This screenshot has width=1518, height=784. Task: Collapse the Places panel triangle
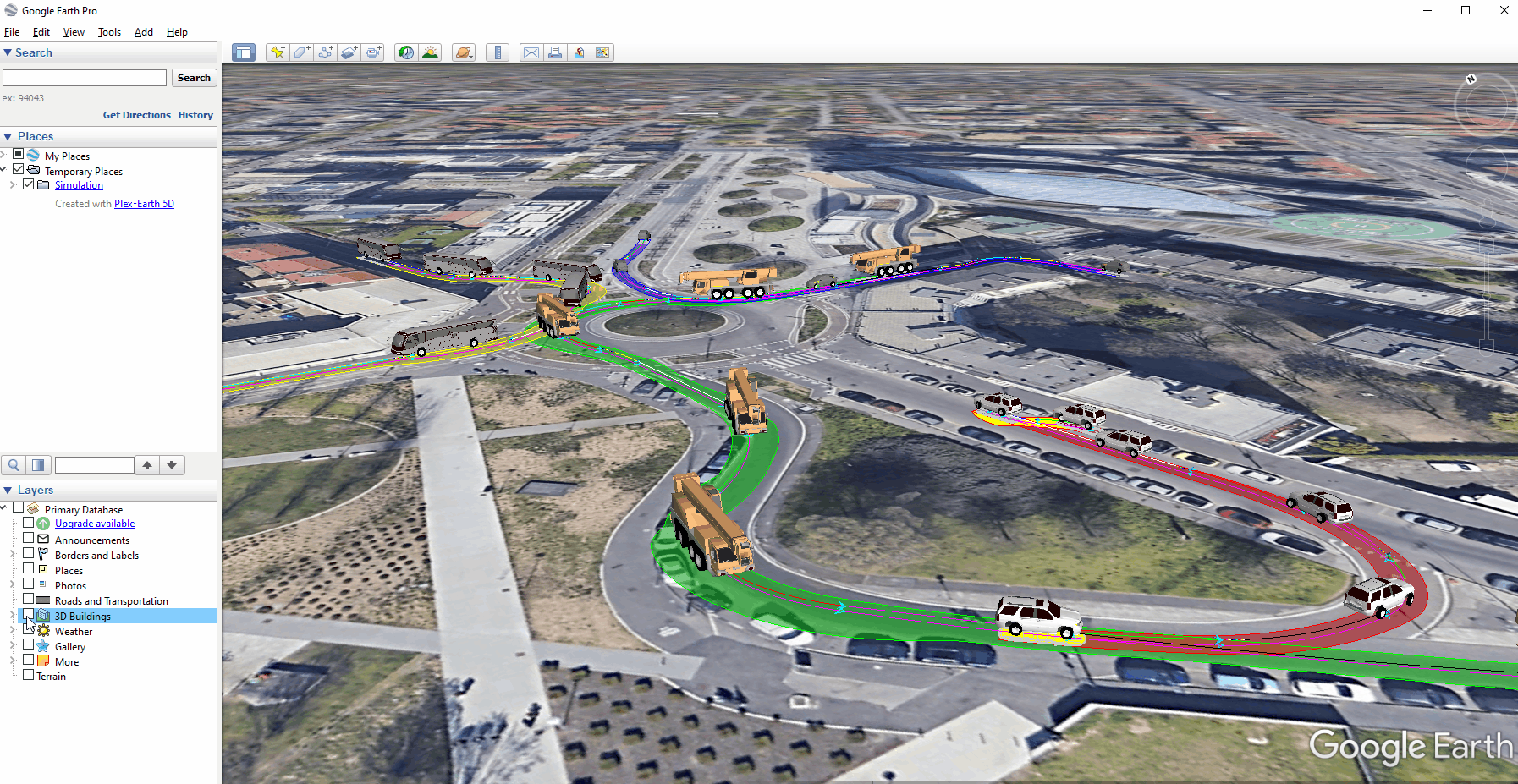point(8,136)
